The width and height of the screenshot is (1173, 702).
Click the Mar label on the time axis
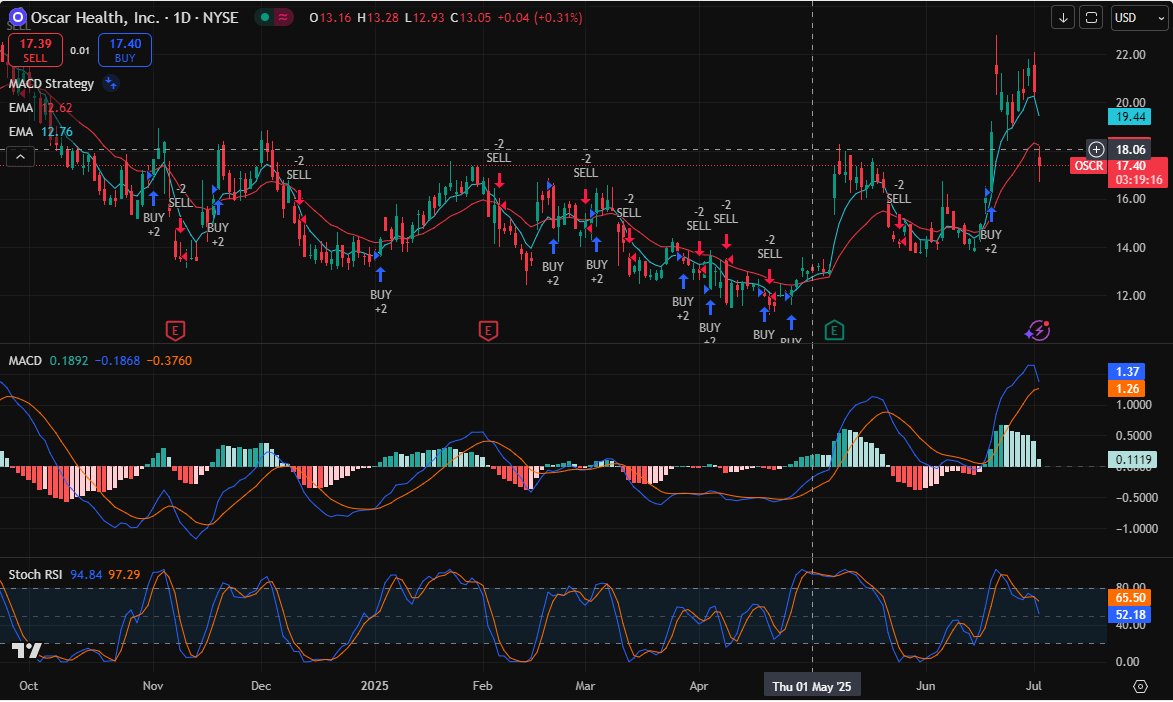[x=585, y=686]
